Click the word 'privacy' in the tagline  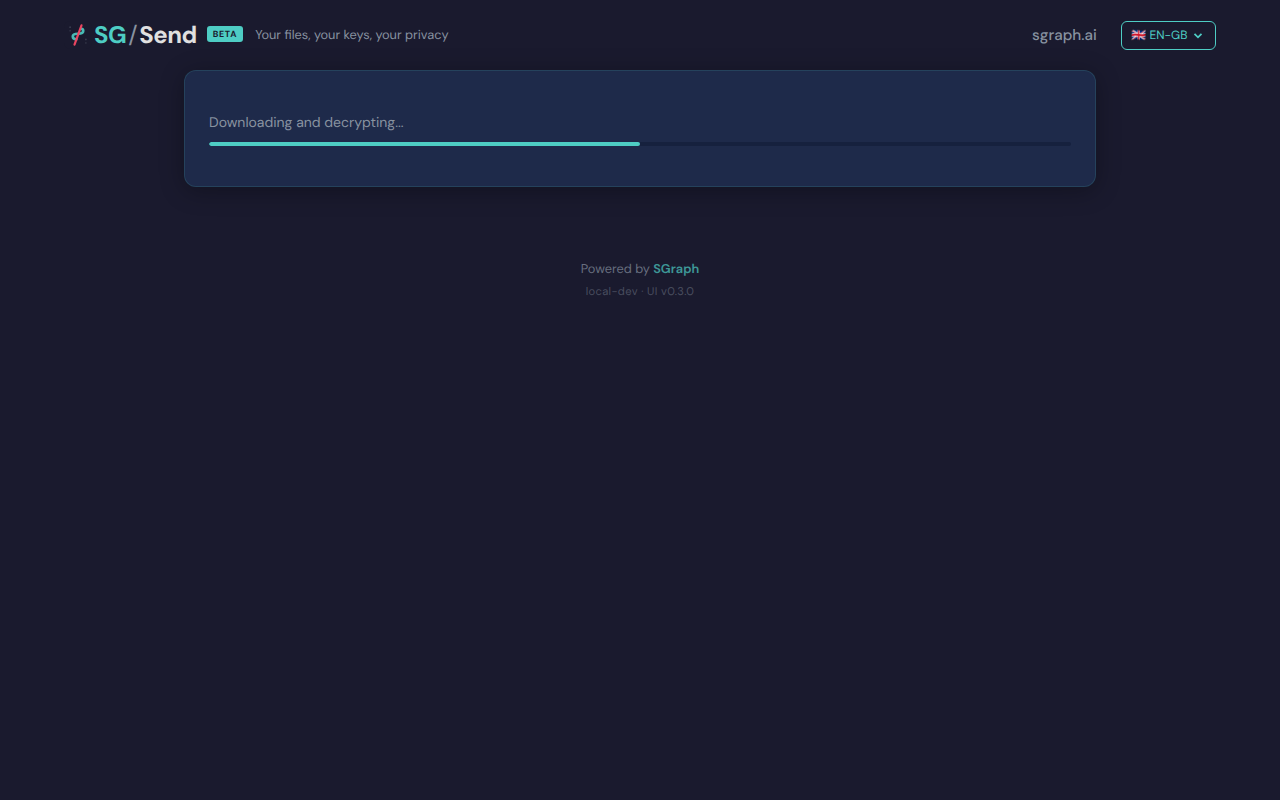click(426, 35)
